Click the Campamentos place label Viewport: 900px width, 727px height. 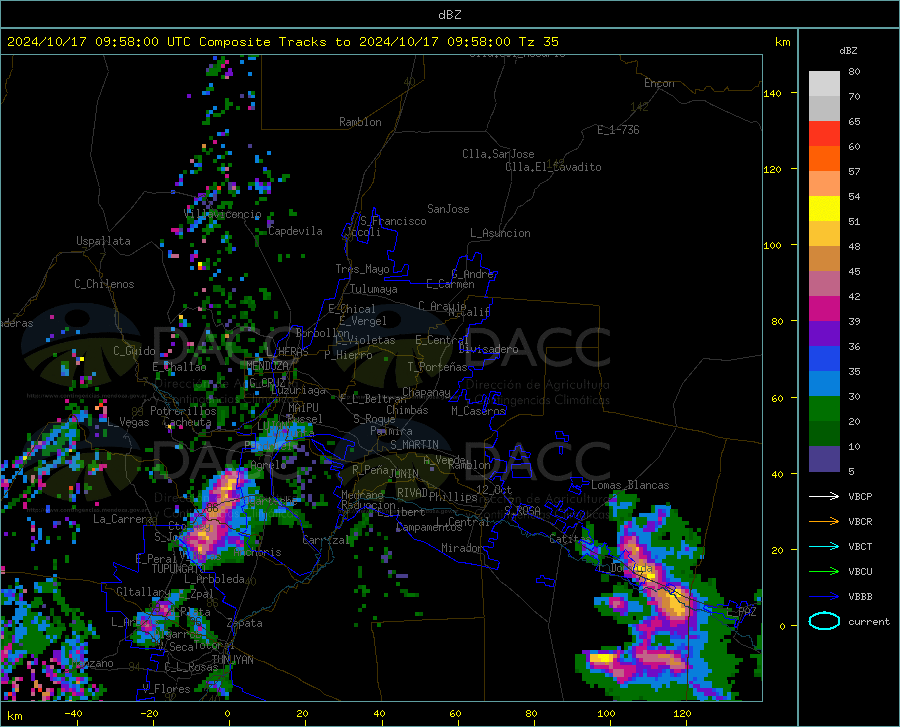click(x=429, y=527)
